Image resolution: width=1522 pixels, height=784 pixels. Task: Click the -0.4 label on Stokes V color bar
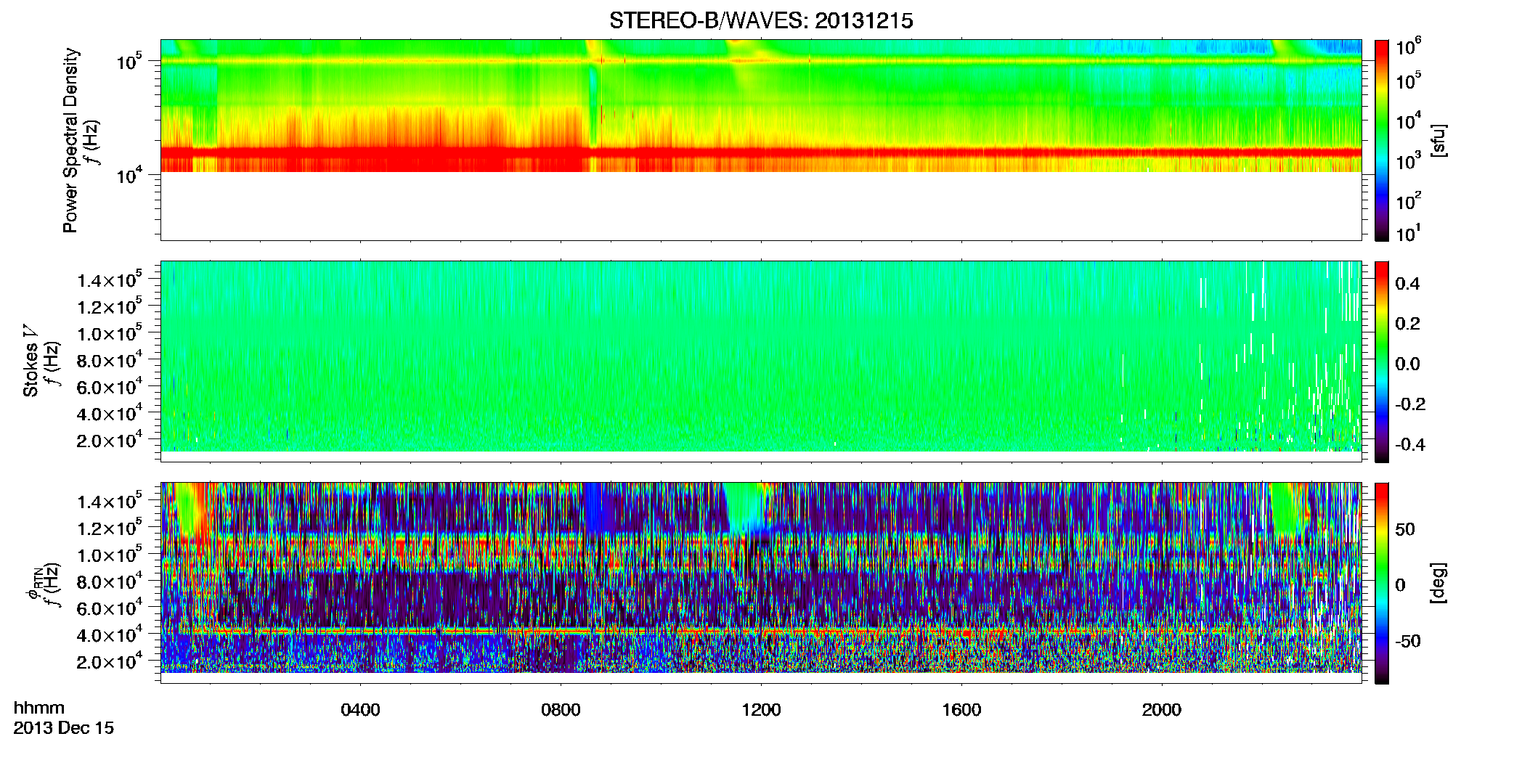(x=1411, y=444)
